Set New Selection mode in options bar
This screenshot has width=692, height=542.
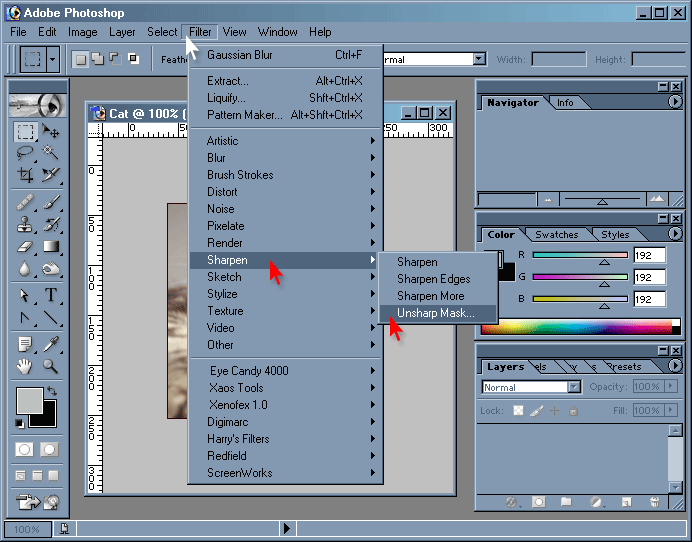click(x=80, y=59)
